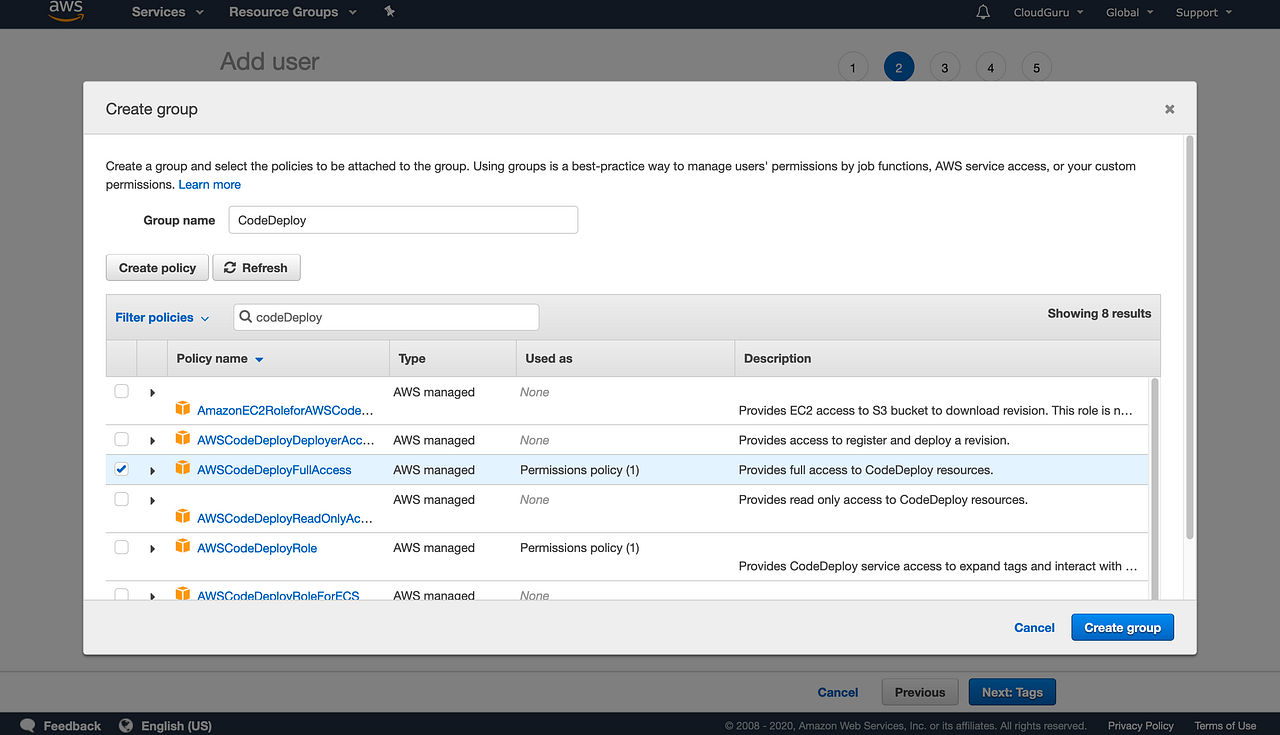Expand details for AWSCodeDeployReadOnlyAccess policy
Viewport: 1280px width, 735px height.
tap(152, 499)
